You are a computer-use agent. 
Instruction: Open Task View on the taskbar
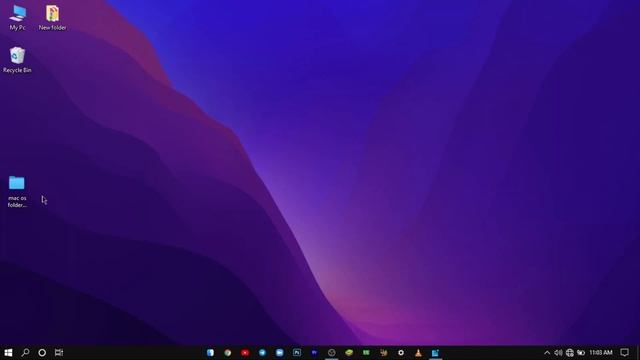point(59,353)
